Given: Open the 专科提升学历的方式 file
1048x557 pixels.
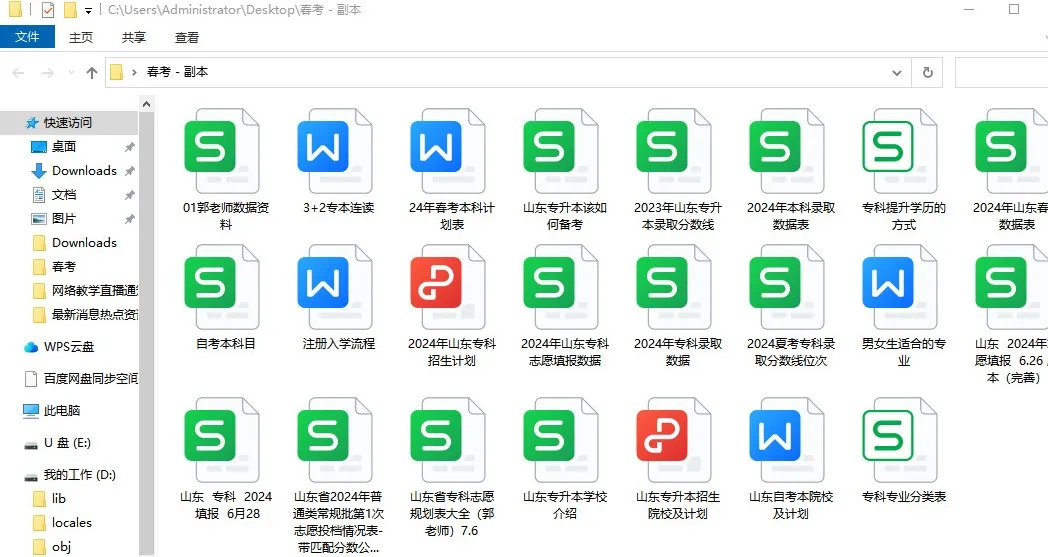Looking at the screenshot, I should [900, 151].
